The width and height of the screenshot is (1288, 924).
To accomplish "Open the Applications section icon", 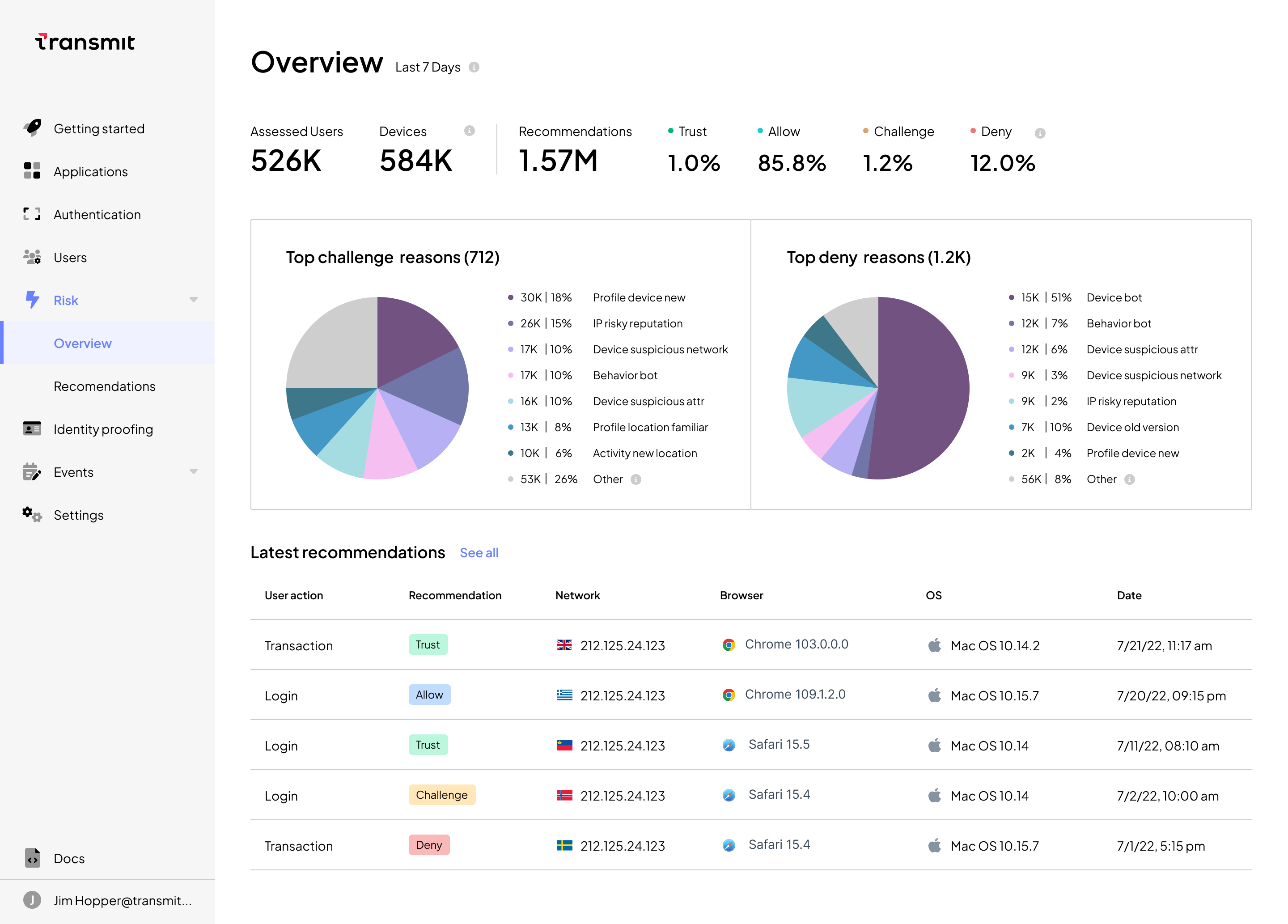I will [32, 170].
